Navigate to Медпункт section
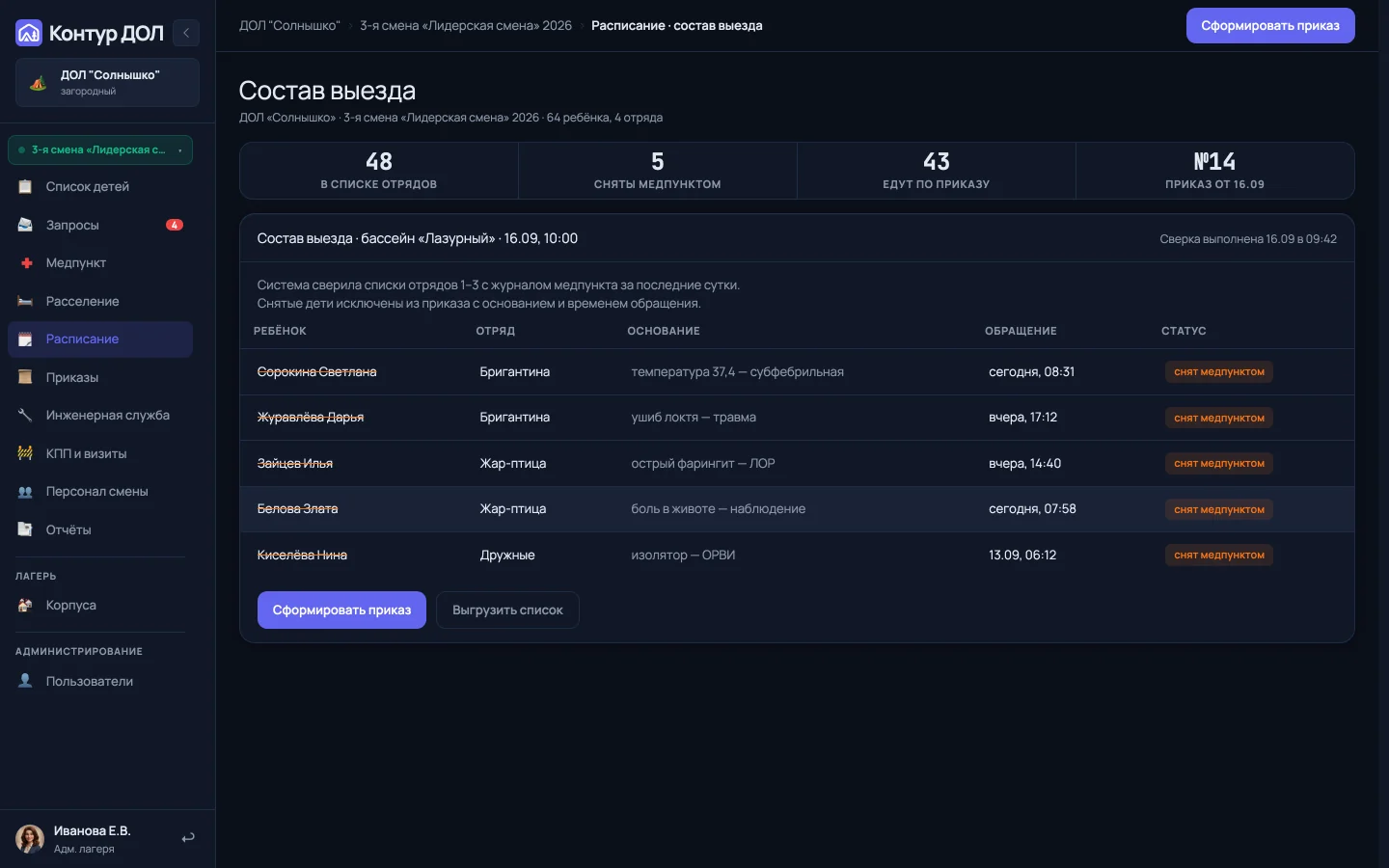This screenshot has height=868, width=1389. pyautogui.click(x=100, y=262)
